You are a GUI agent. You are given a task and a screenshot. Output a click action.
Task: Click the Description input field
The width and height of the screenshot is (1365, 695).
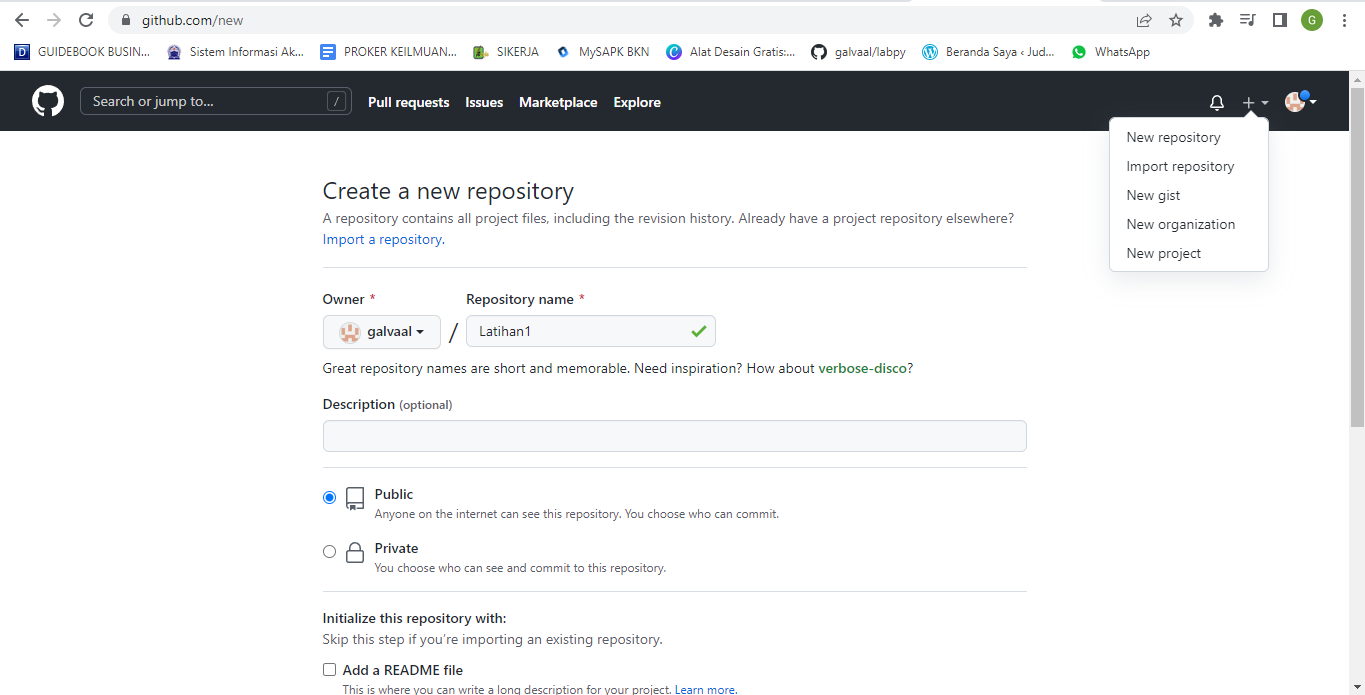click(x=674, y=436)
